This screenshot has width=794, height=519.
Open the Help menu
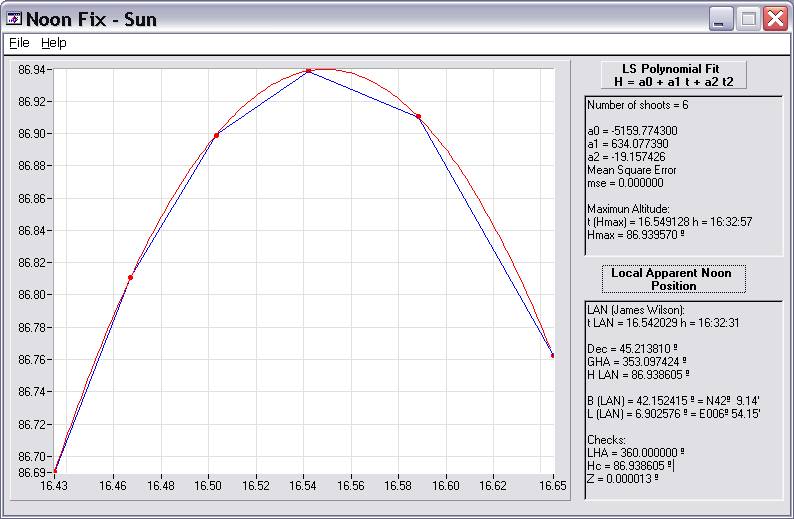pos(53,43)
